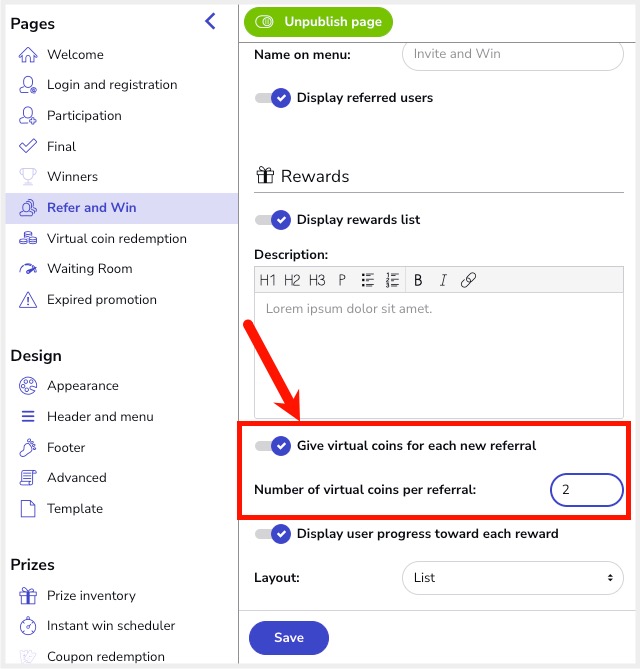Viewport: 640px width, 669px height.
Task: Click the Save button
Action: 289,638
